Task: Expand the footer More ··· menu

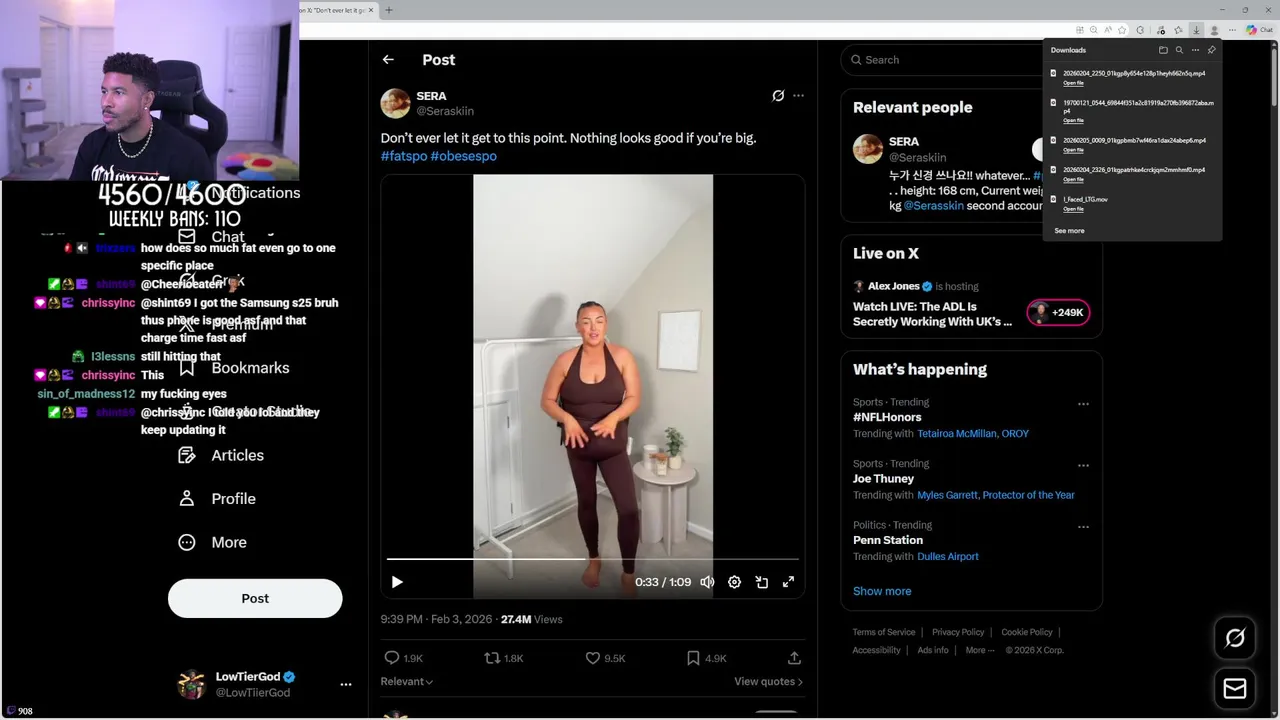Action: [980, 650]
